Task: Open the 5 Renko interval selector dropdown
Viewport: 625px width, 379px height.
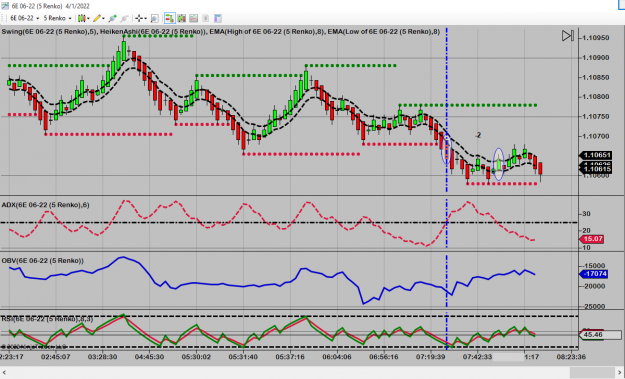Action: 57,18
